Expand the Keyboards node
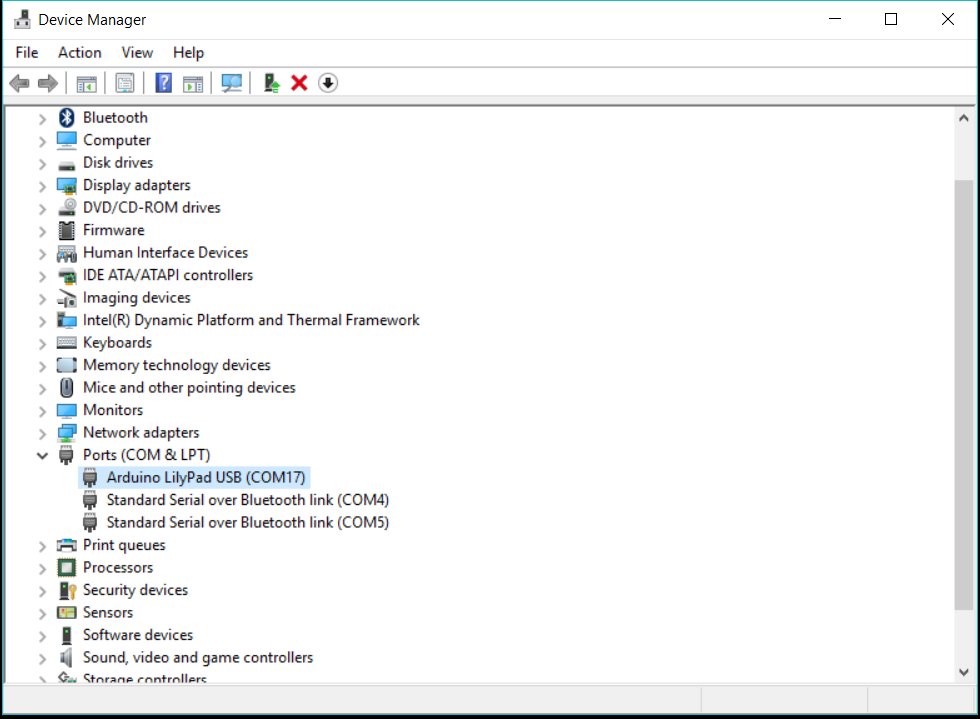Screen dimensions: 980x719 (42, 344)
